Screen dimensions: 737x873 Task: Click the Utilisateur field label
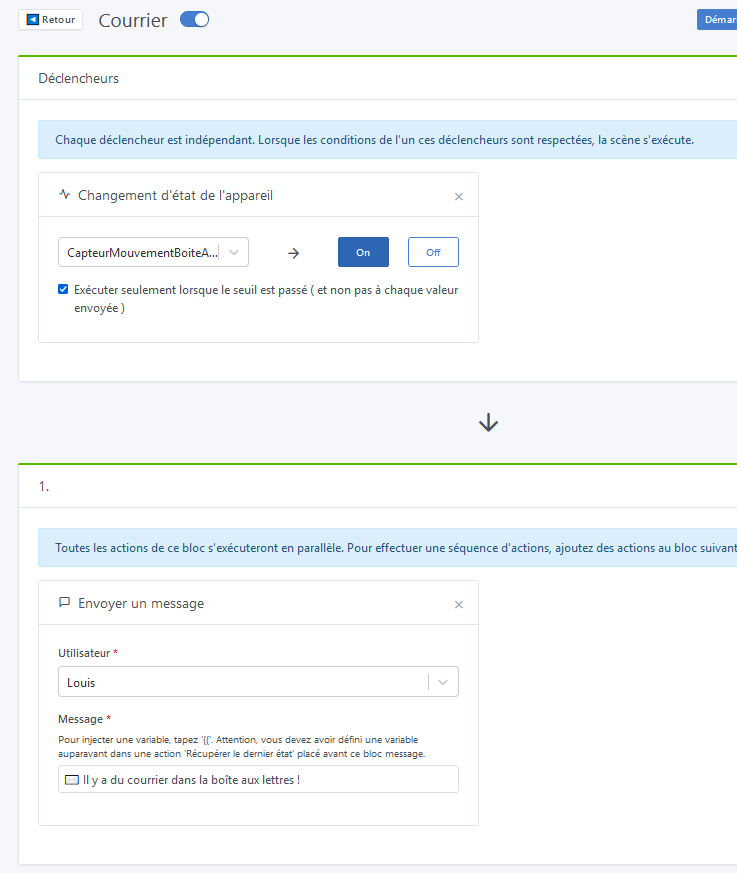click(x=84, y=653)
